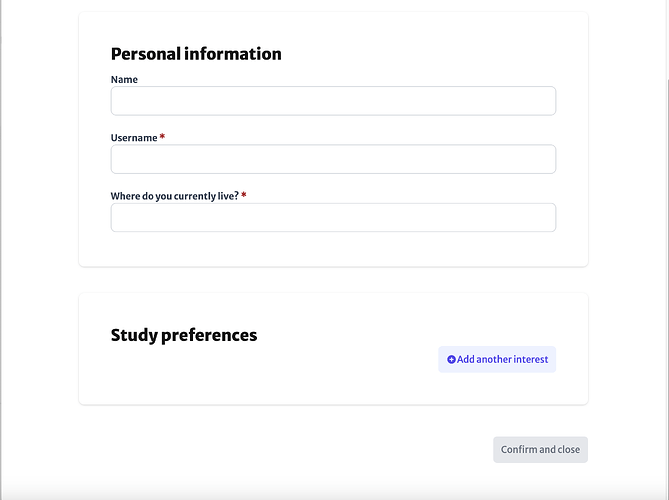Click the Username label text

point(134,138)
